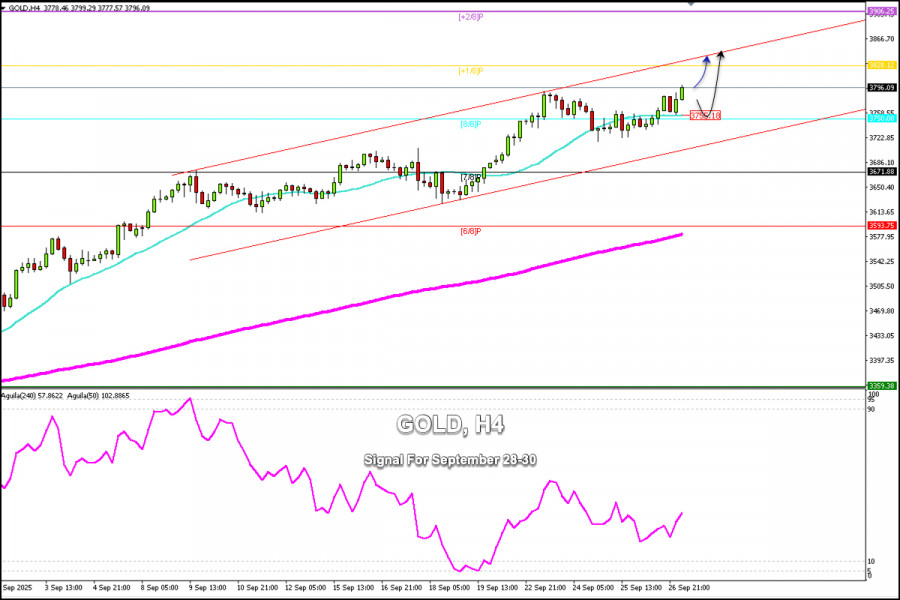Image resolution: width=900 pixels, height=600 pixels.
Task: Select the yellow 3828.12 price tag
Action: point(880,66)
